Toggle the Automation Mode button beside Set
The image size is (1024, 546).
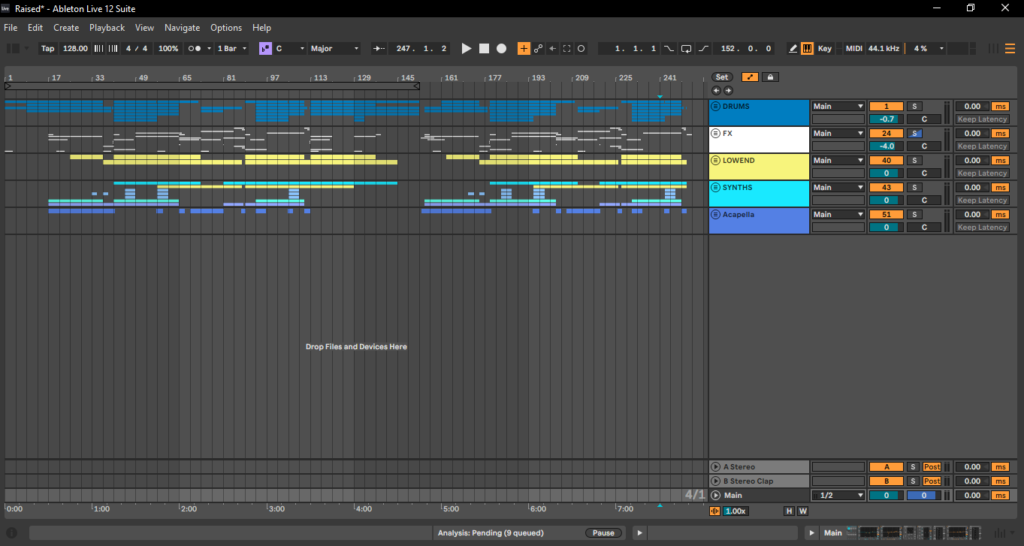749,77
